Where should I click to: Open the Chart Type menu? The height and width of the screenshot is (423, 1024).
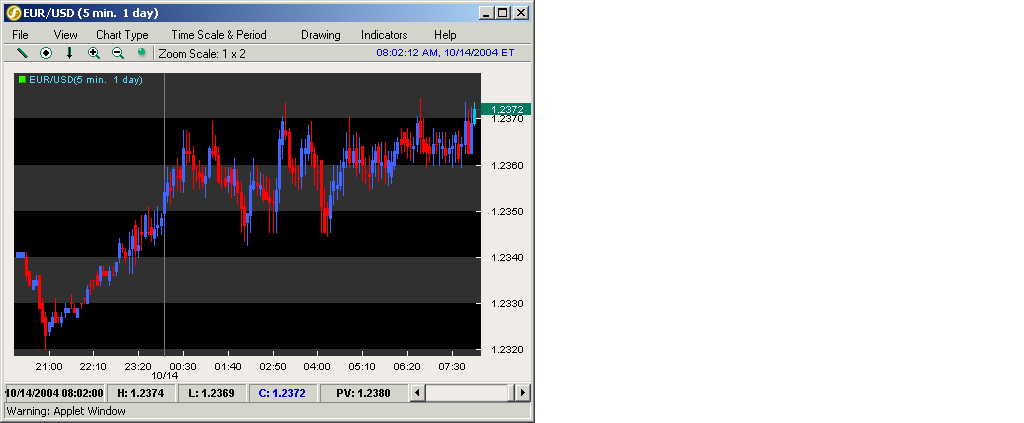tap(122, 35)
